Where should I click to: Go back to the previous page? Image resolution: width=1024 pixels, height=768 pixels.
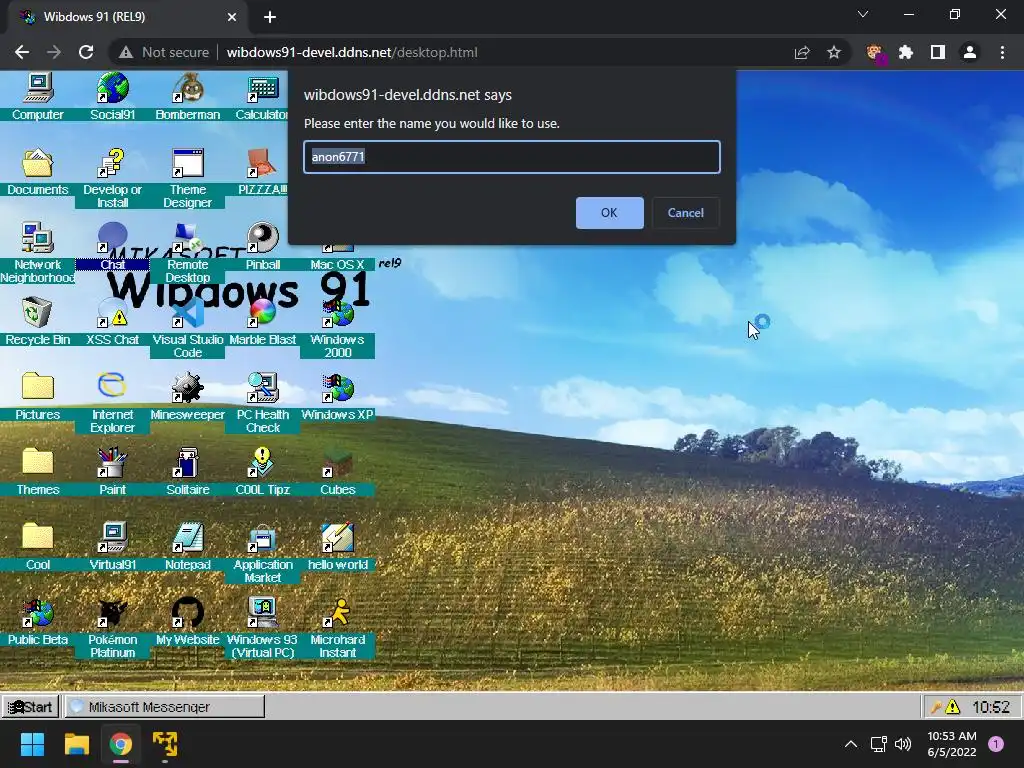coord(22,52)
